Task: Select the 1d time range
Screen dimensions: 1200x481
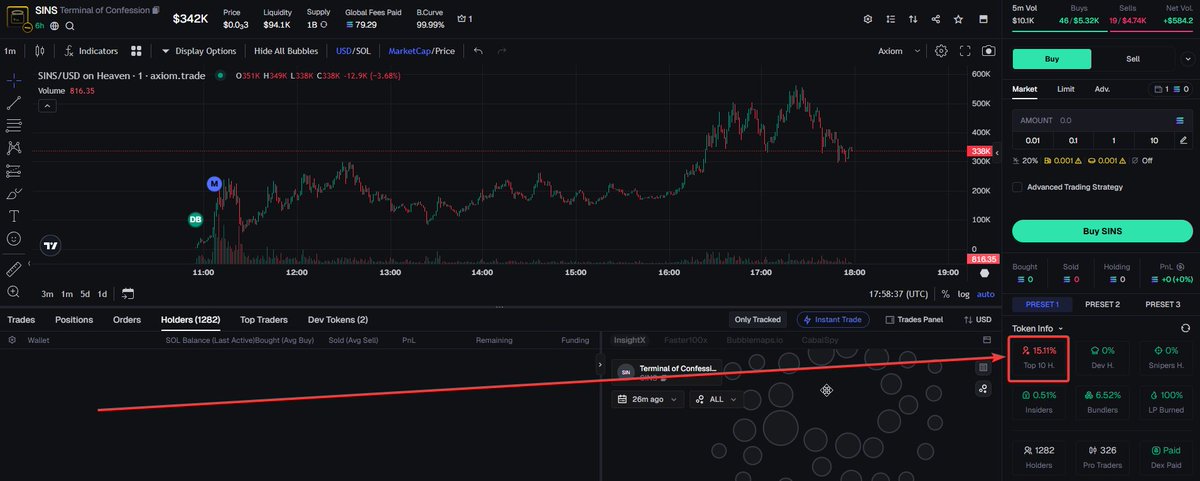Action: click(x=104, y=294)
